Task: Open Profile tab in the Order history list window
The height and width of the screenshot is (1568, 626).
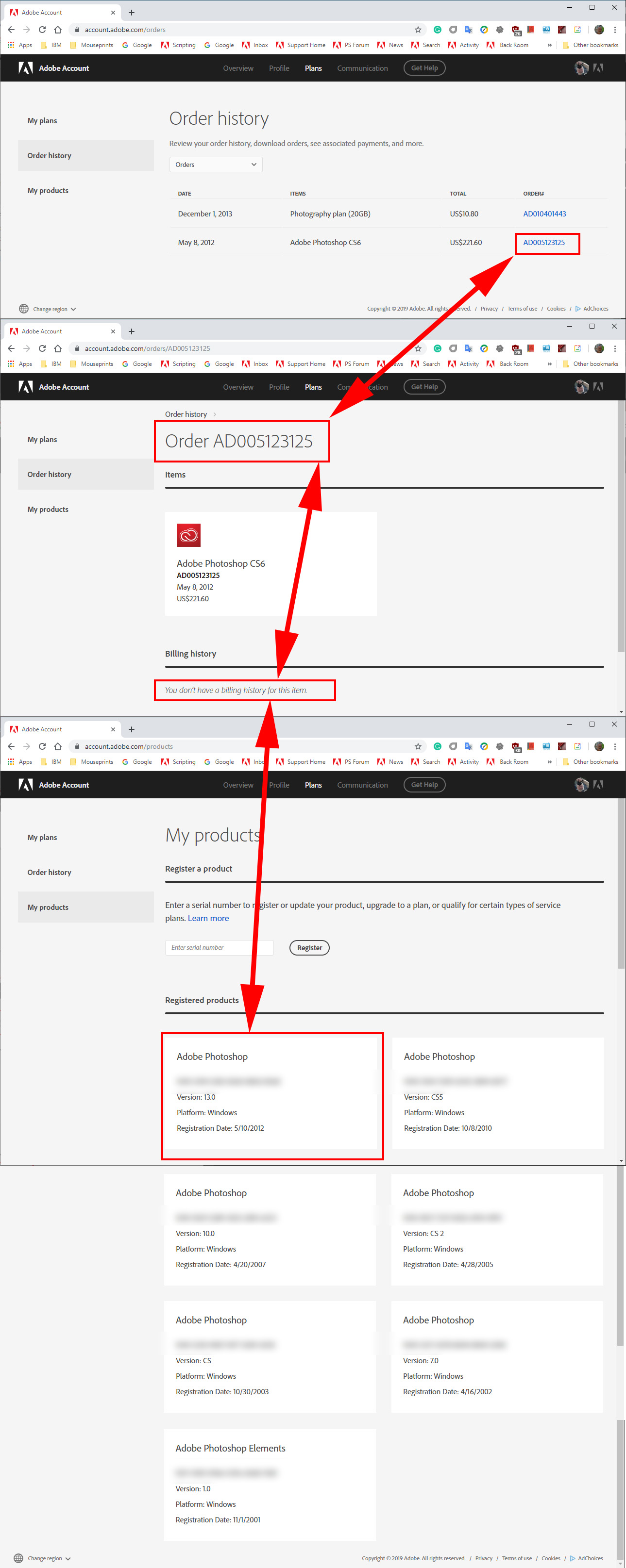Action: [279, 68]
